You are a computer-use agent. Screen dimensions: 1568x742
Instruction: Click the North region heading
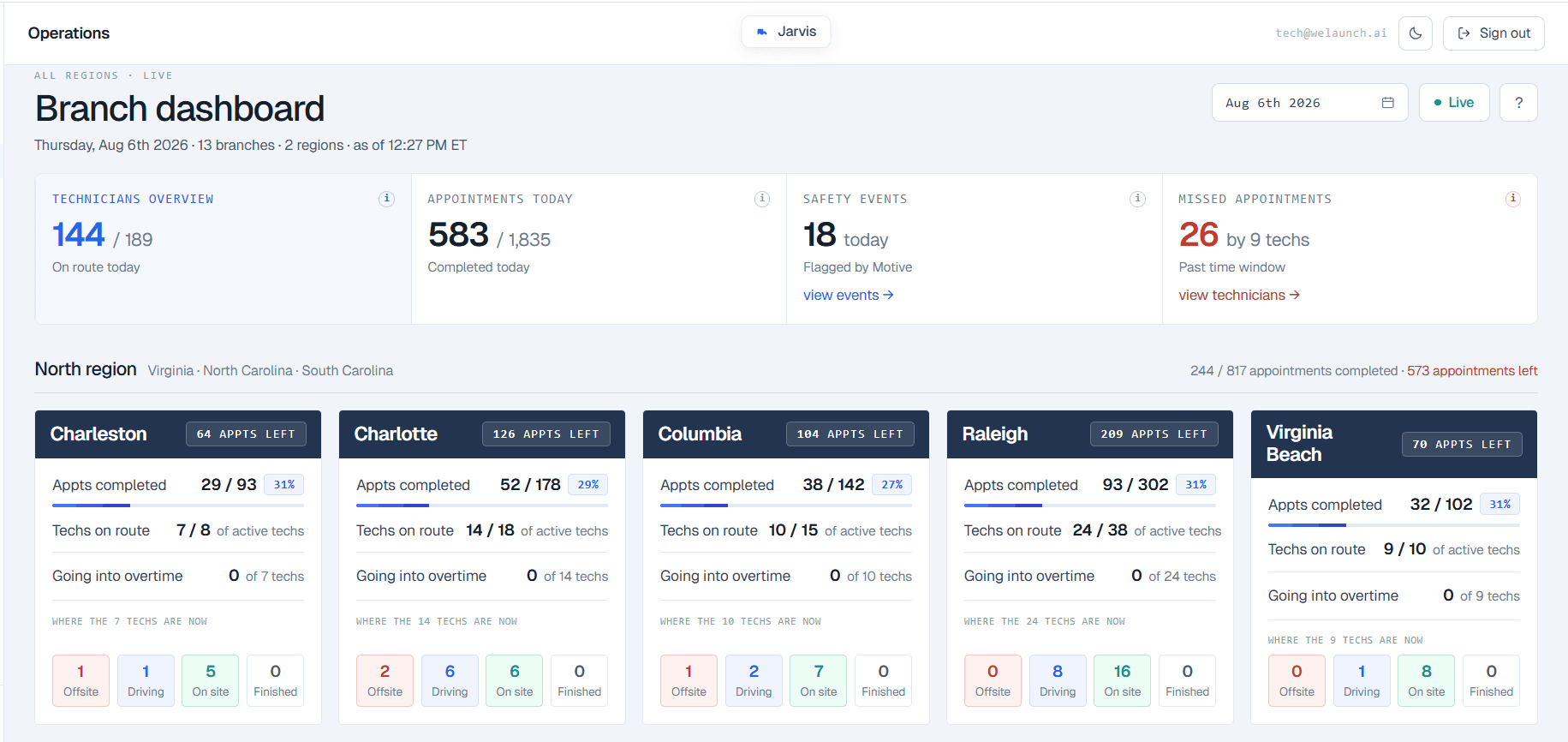tap(86, 369)
